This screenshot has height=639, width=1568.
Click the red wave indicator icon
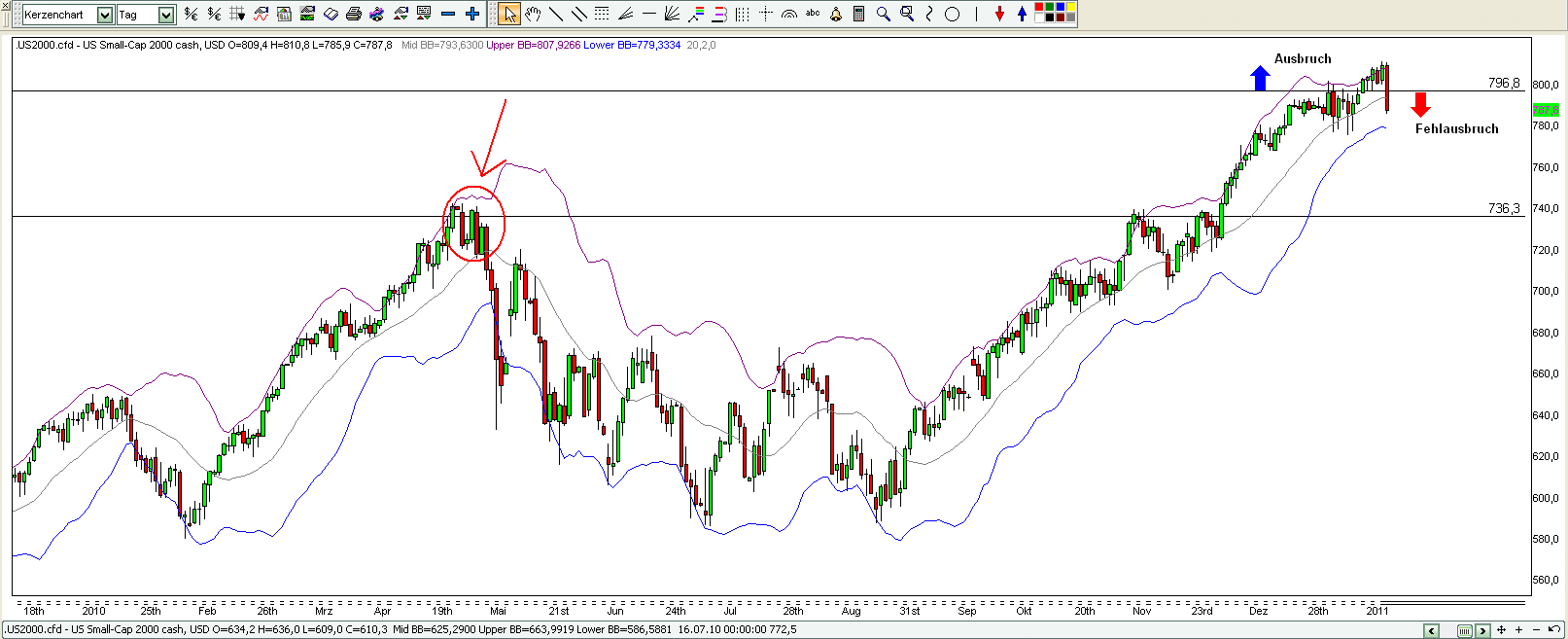(261, 14)
